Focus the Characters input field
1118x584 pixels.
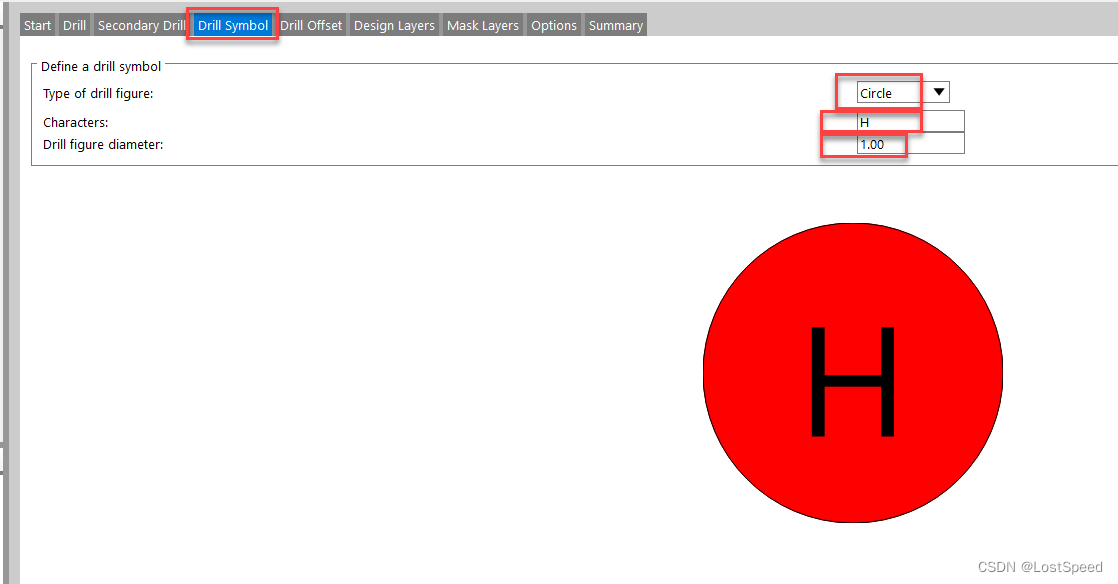(910, 121)
